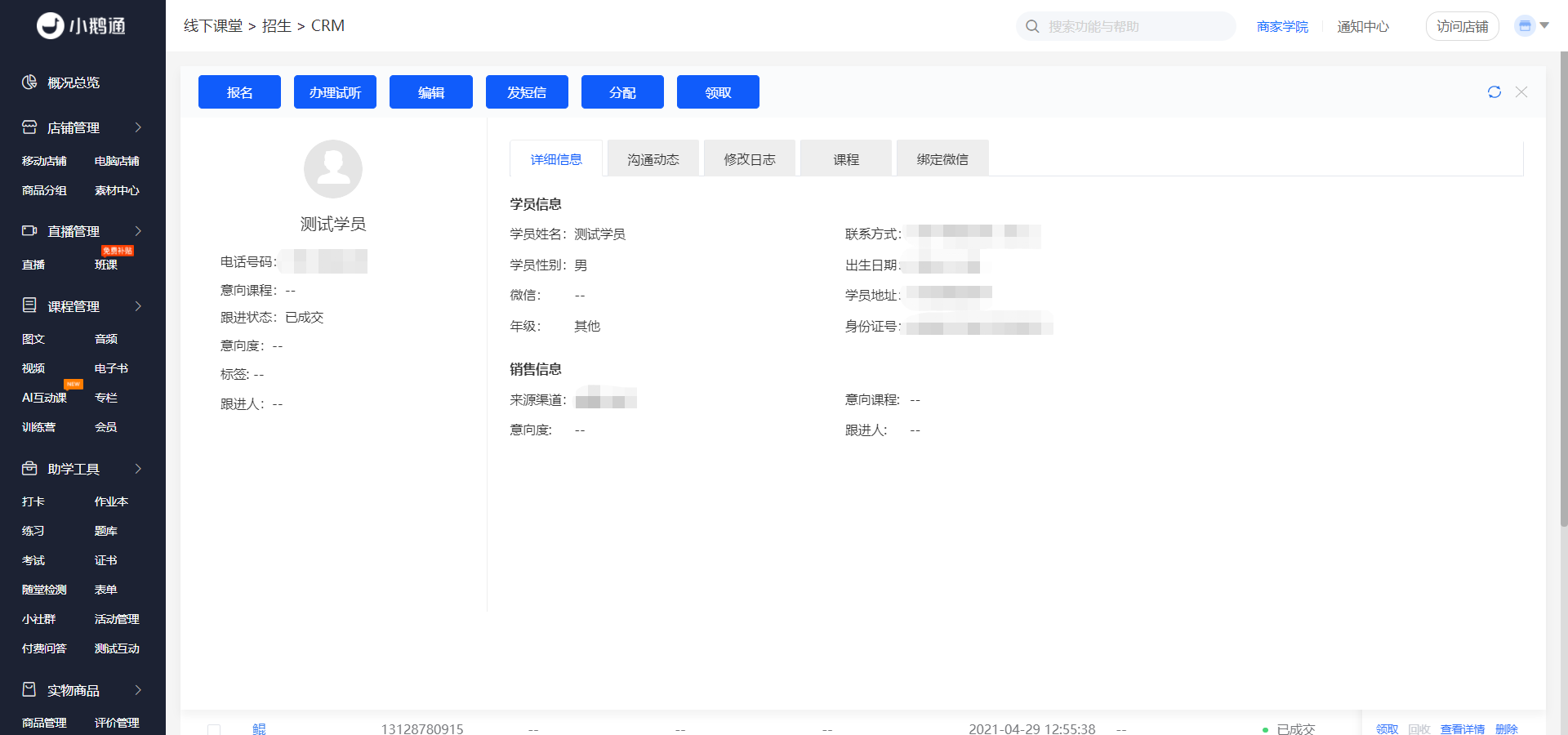The height and width of the screenshot is (735, 1568).
Task: Close the student detail panel
Action: pos(1521,92)
